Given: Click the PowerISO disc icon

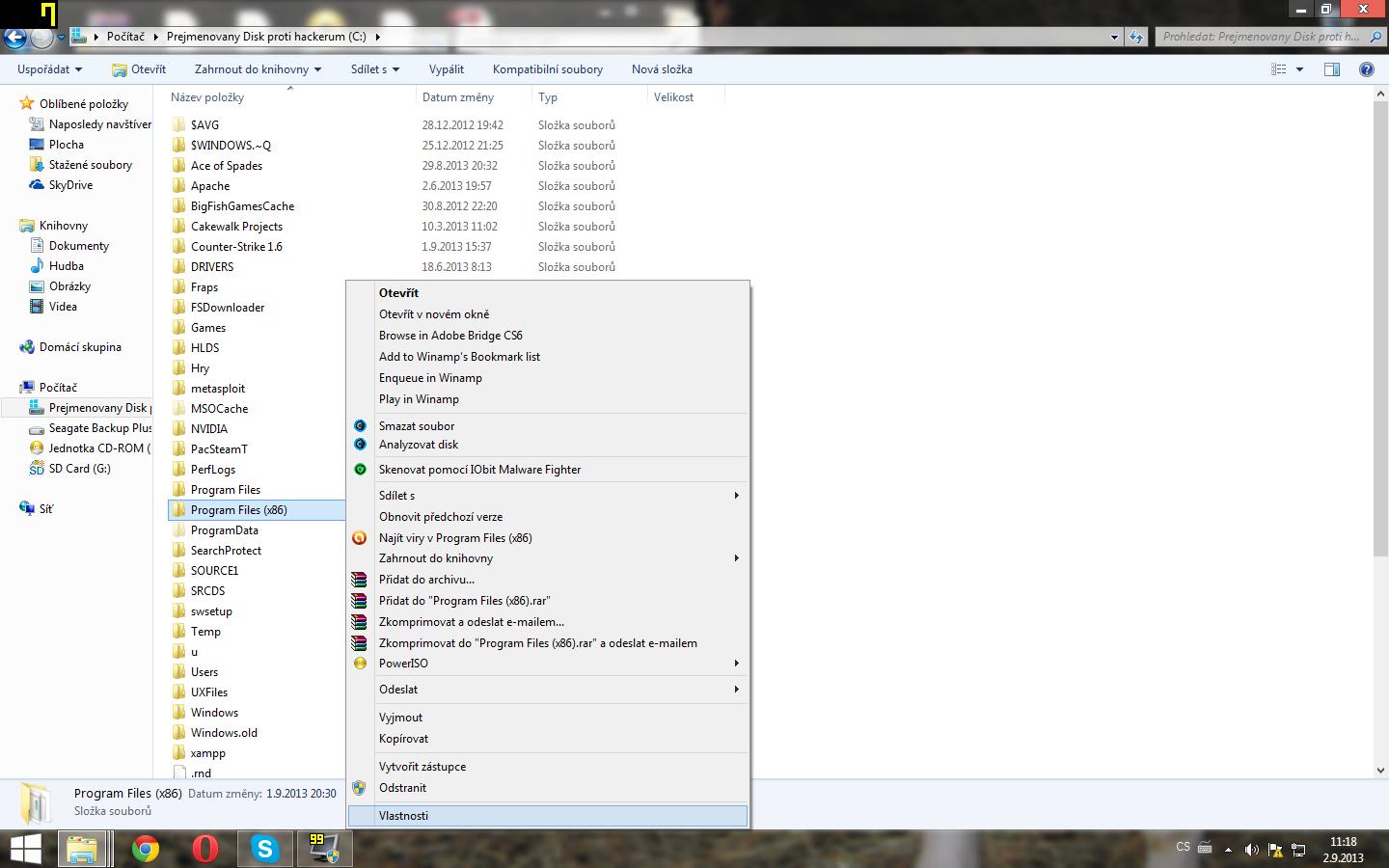Looking at the screenshot, I should pyautogui.click(x=360, y=664).
